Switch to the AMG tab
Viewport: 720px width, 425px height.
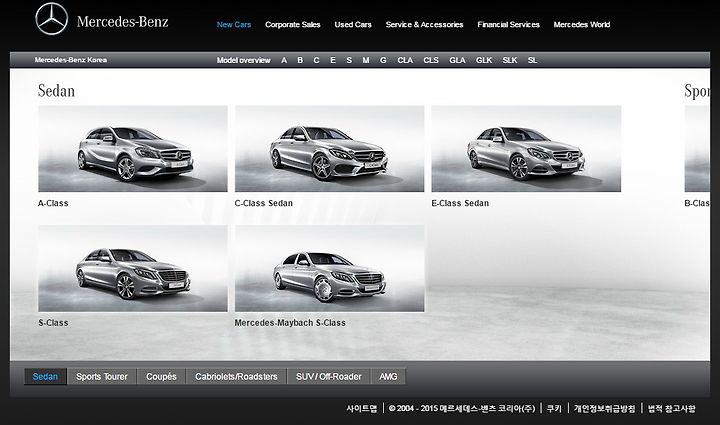point(388,376)
